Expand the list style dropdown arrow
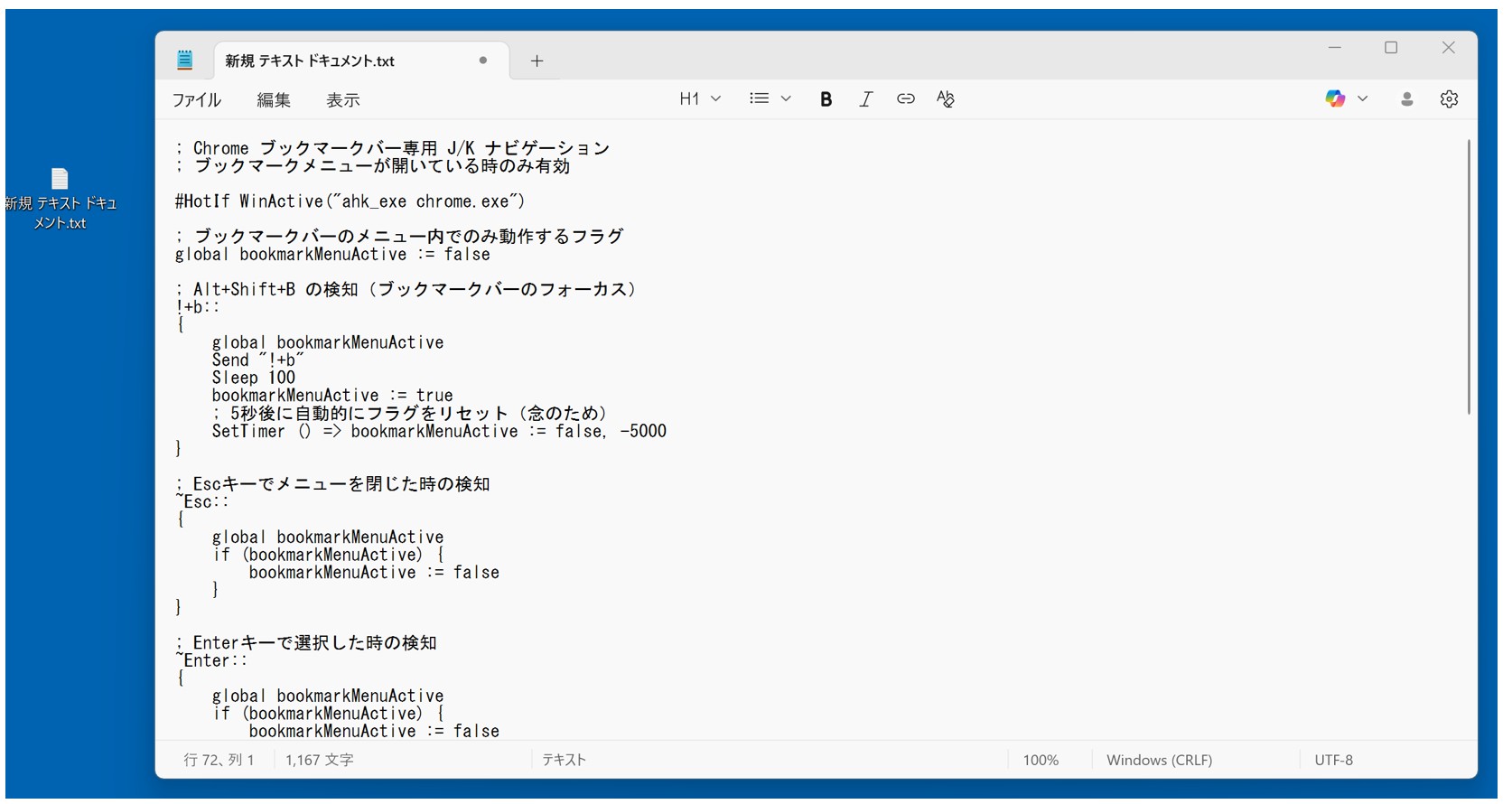The width and height of the screenshot is (1512, 804). [x=786, y=98]
